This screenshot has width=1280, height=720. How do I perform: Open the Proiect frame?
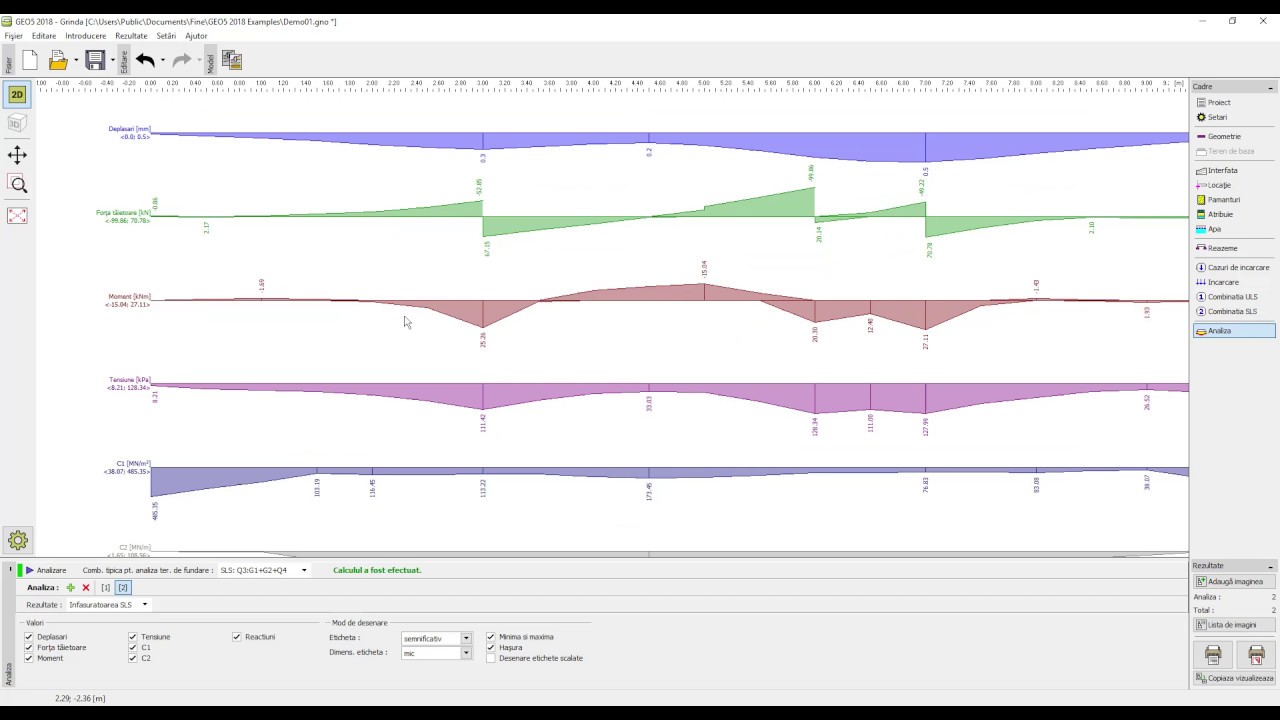point(1234,102)
